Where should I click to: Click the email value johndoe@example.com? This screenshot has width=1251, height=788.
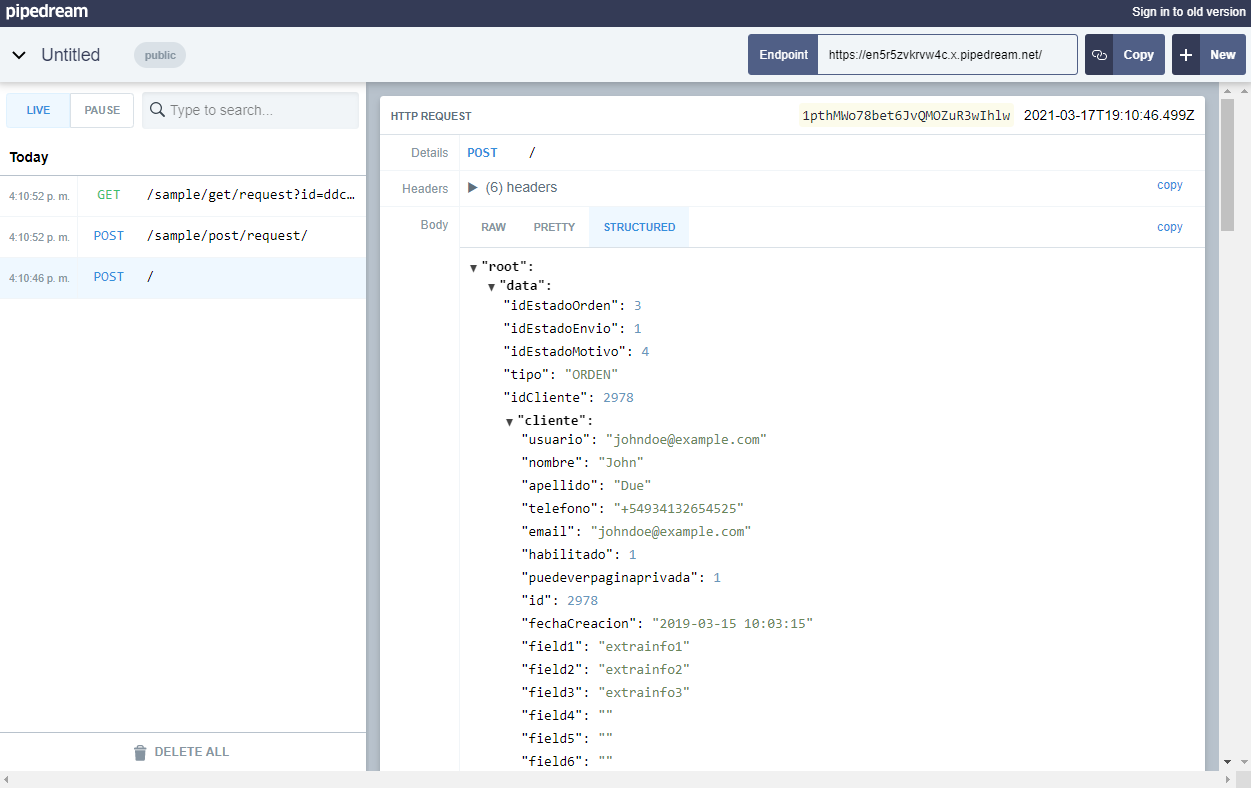[x=670, y=532]
